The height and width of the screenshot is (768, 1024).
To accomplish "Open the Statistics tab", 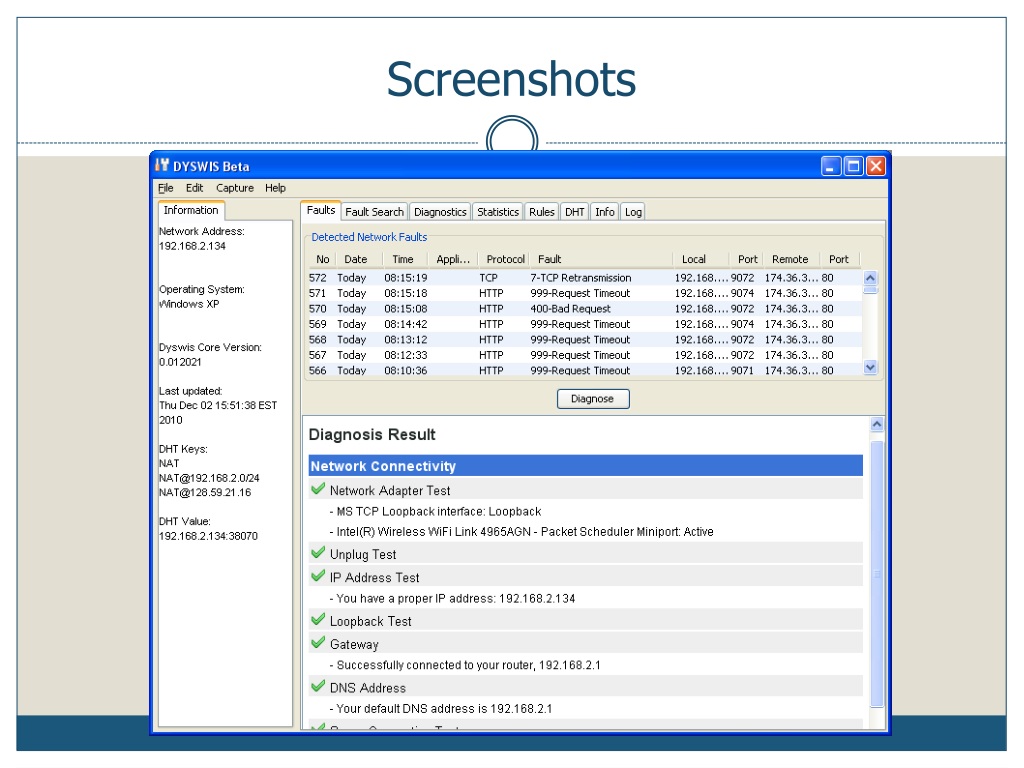I will (x=497, y=212).
